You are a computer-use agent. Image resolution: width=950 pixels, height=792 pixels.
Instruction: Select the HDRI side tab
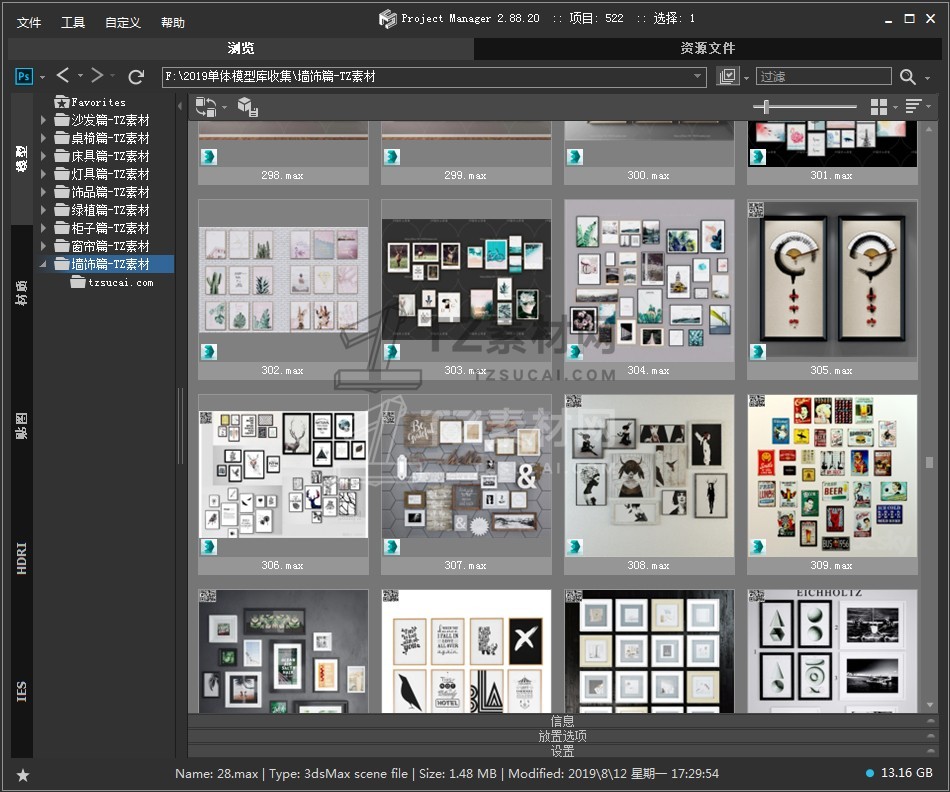click(22, 557)
